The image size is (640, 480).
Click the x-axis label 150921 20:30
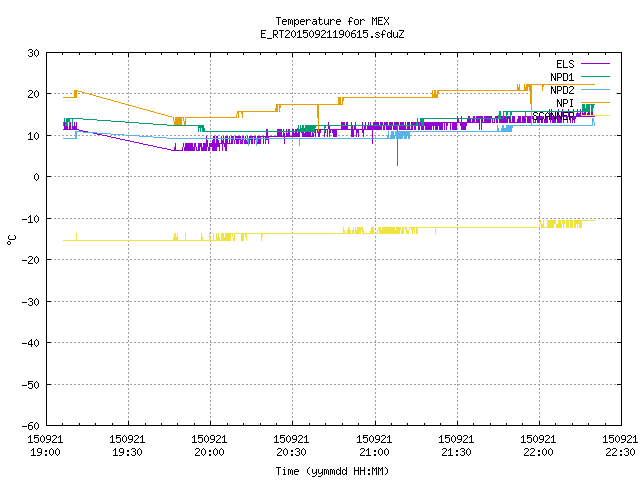(291, 446)
